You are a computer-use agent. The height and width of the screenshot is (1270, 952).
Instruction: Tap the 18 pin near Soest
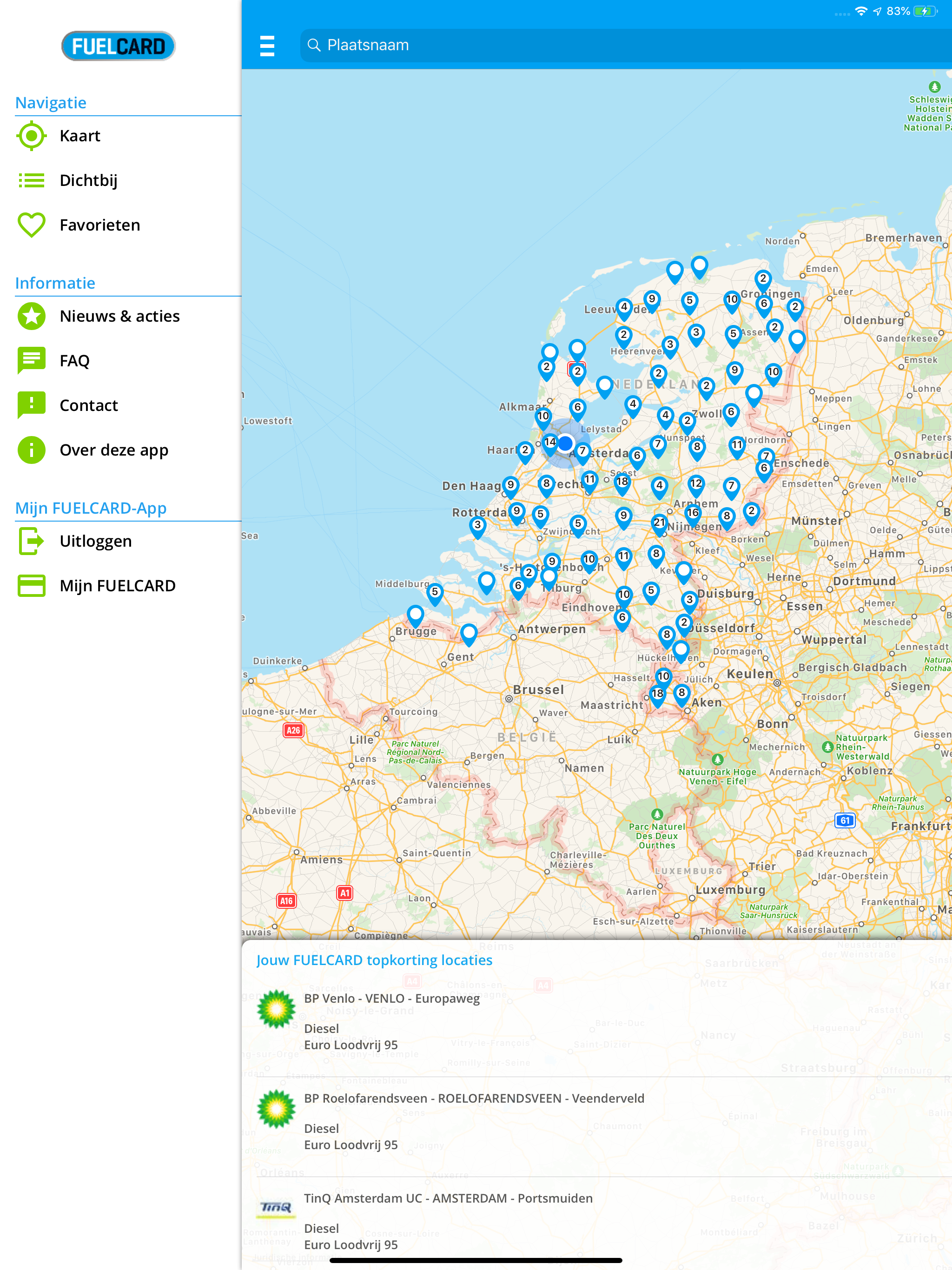click(622, 484)
